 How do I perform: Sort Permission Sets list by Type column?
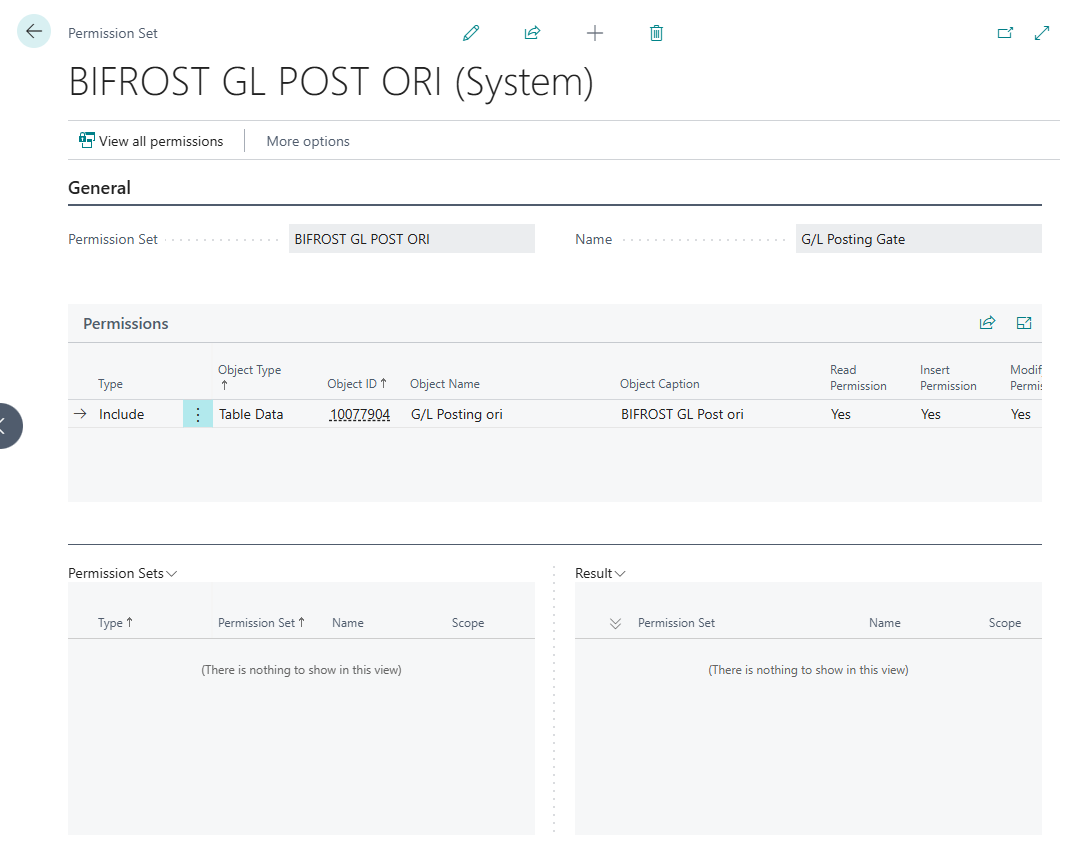(115, 623)
